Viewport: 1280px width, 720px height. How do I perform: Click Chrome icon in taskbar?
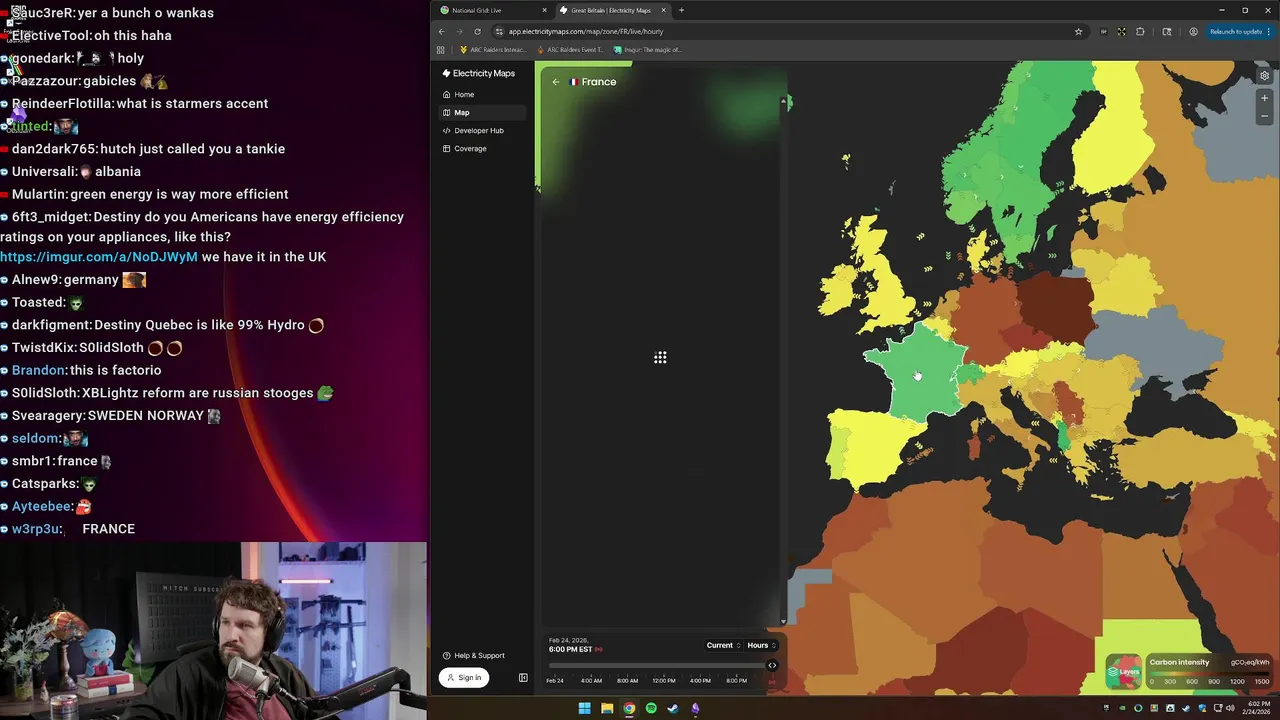pyautogui.click(x=629, y=708)
